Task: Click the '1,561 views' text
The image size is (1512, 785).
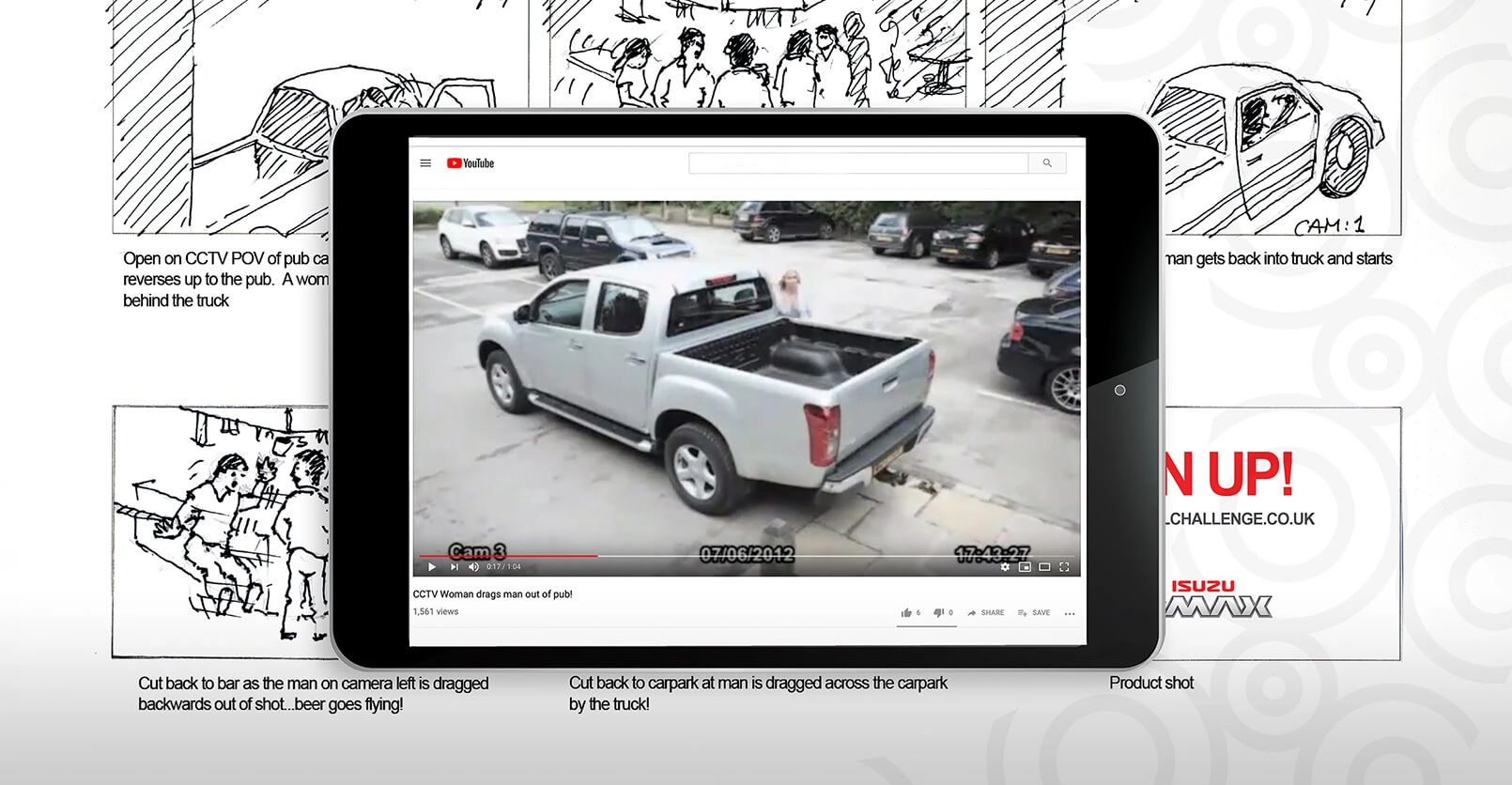Action: 436,611
